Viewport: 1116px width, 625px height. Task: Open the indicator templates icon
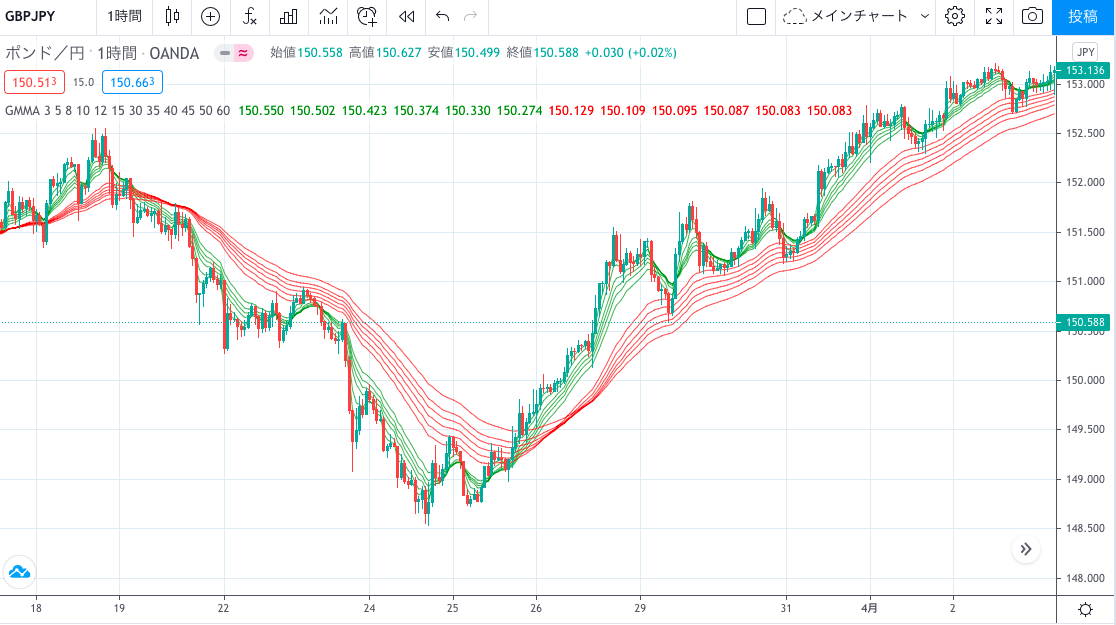328,16
